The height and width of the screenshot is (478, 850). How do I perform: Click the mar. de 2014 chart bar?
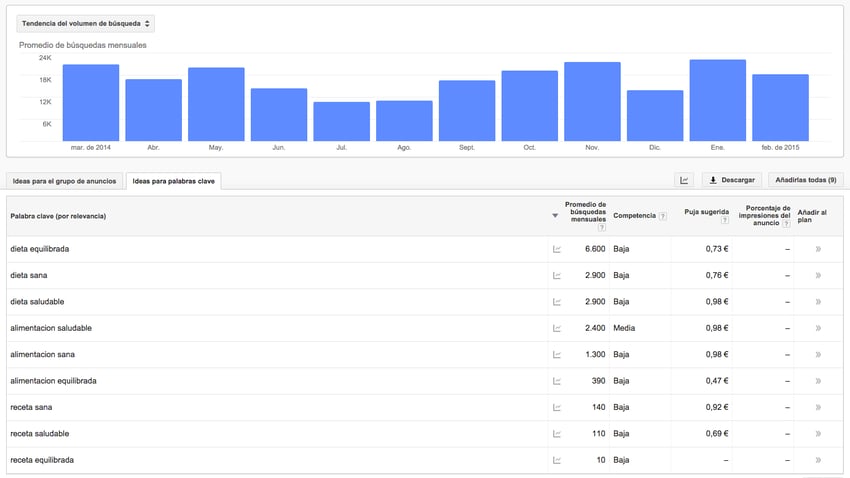click(x=91, y=103)
